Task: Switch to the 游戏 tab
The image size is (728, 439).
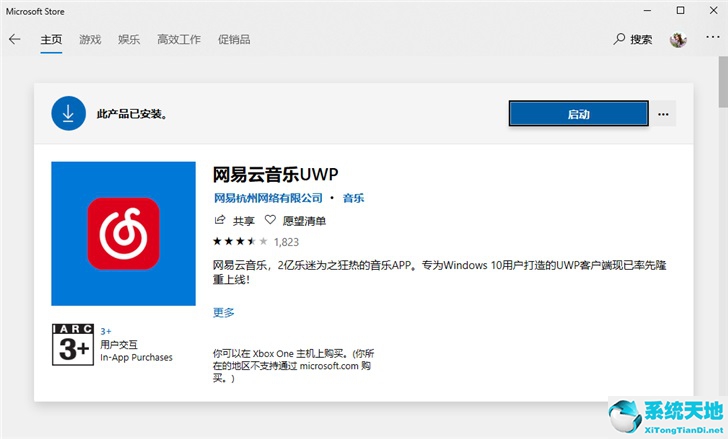Action: point(90,39)
